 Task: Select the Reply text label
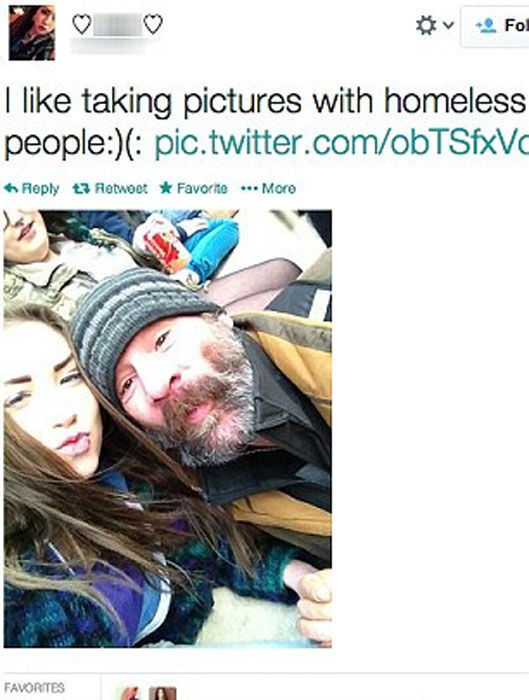pos(40,189)
